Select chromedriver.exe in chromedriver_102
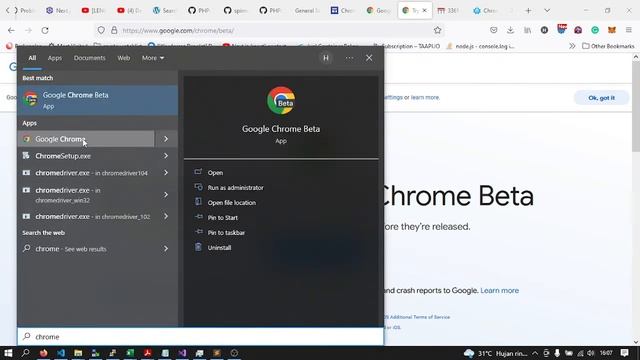 point(86,216)
